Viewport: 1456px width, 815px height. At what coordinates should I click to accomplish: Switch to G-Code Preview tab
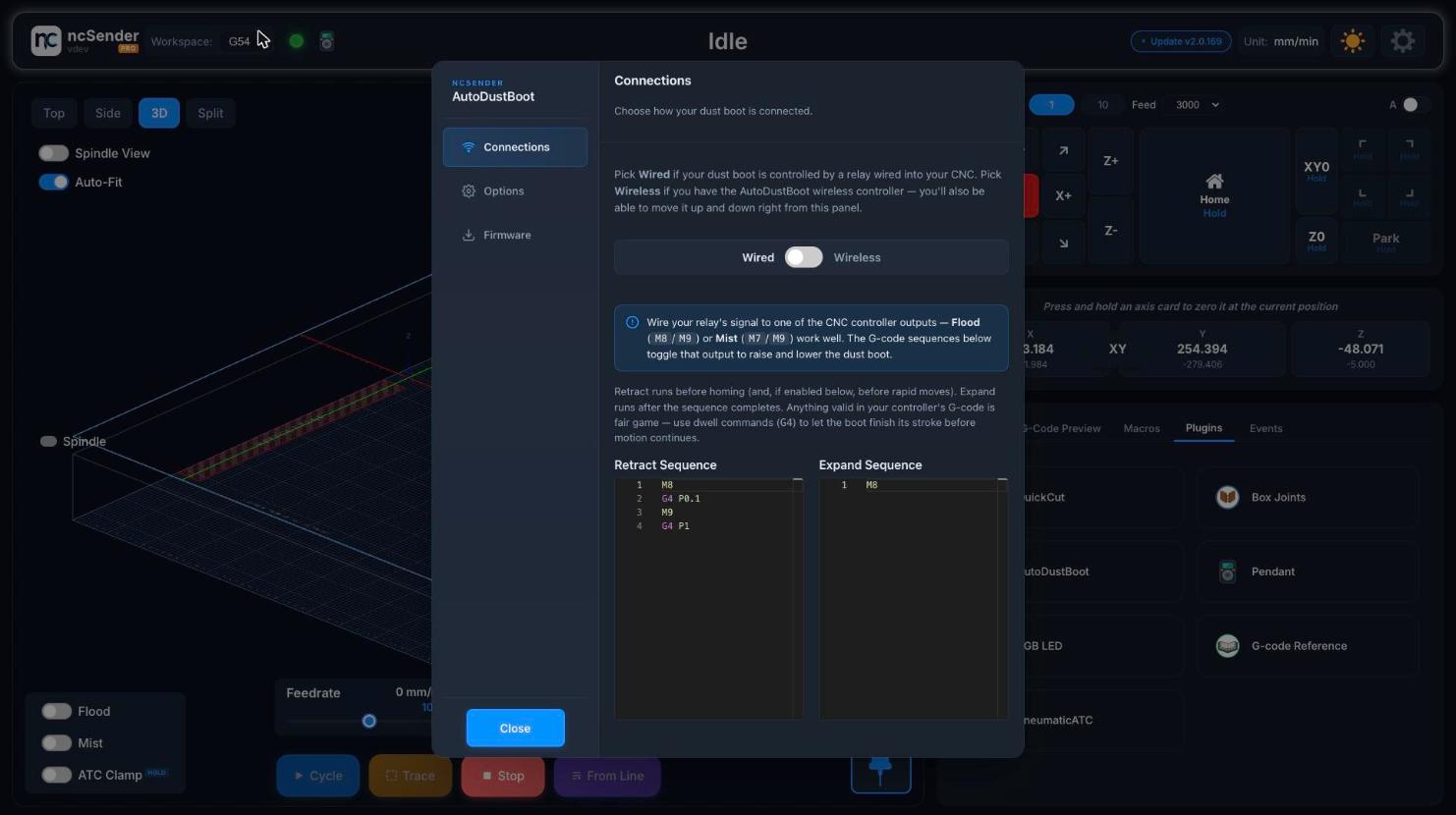[x=1062, y=429]
